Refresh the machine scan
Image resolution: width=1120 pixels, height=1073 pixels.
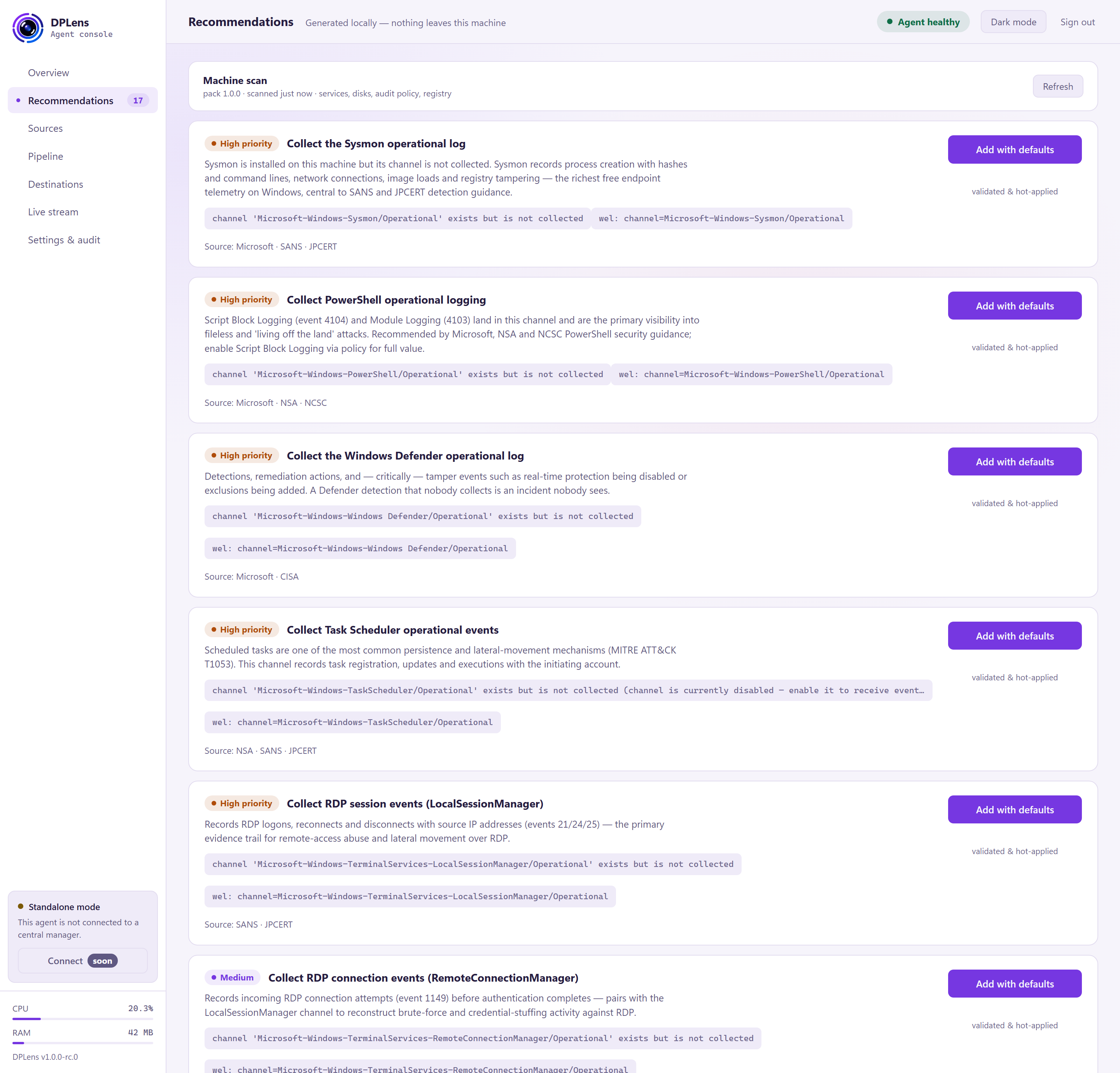click(x=1057, y=86)
